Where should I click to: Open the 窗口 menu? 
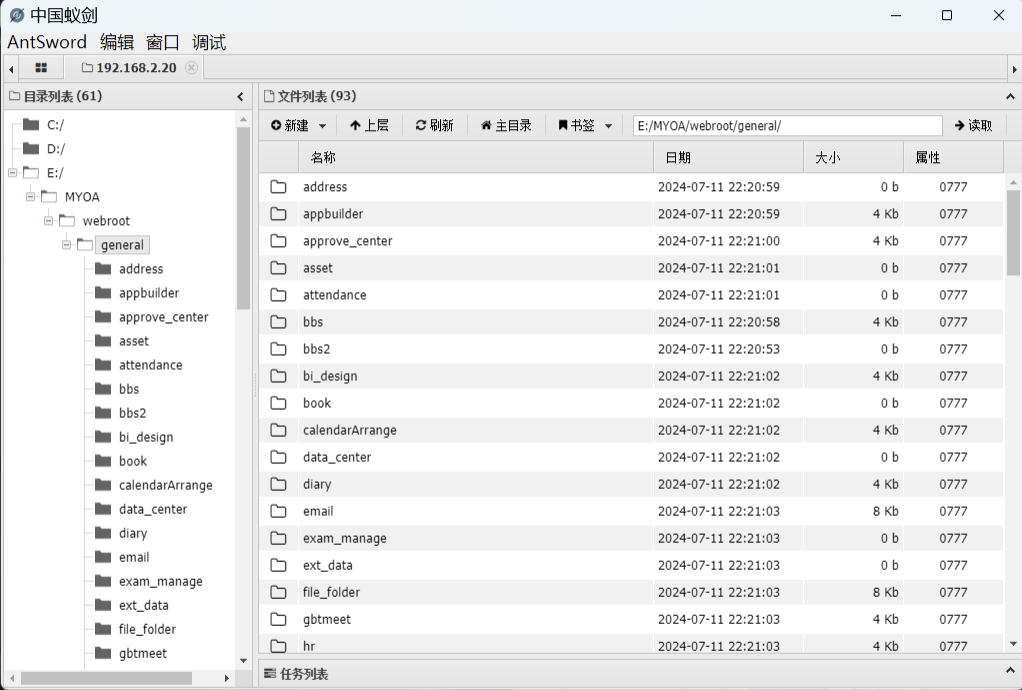point(162,42)
